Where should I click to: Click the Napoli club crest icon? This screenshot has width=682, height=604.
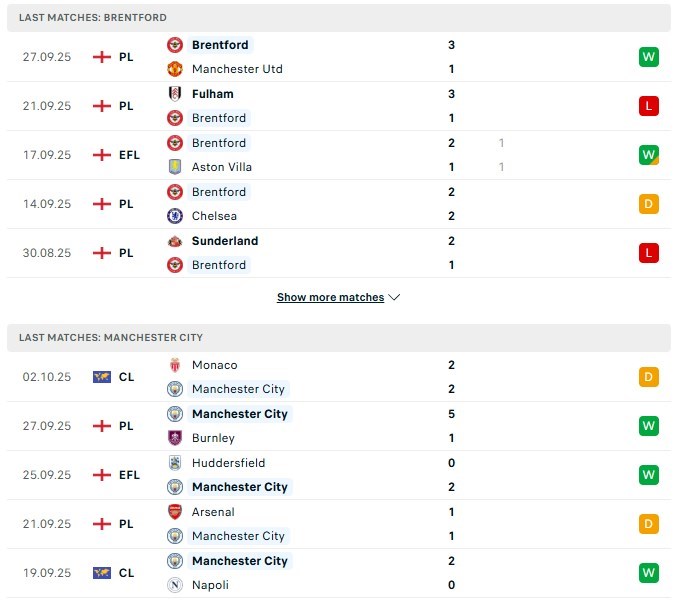(175, 585)
